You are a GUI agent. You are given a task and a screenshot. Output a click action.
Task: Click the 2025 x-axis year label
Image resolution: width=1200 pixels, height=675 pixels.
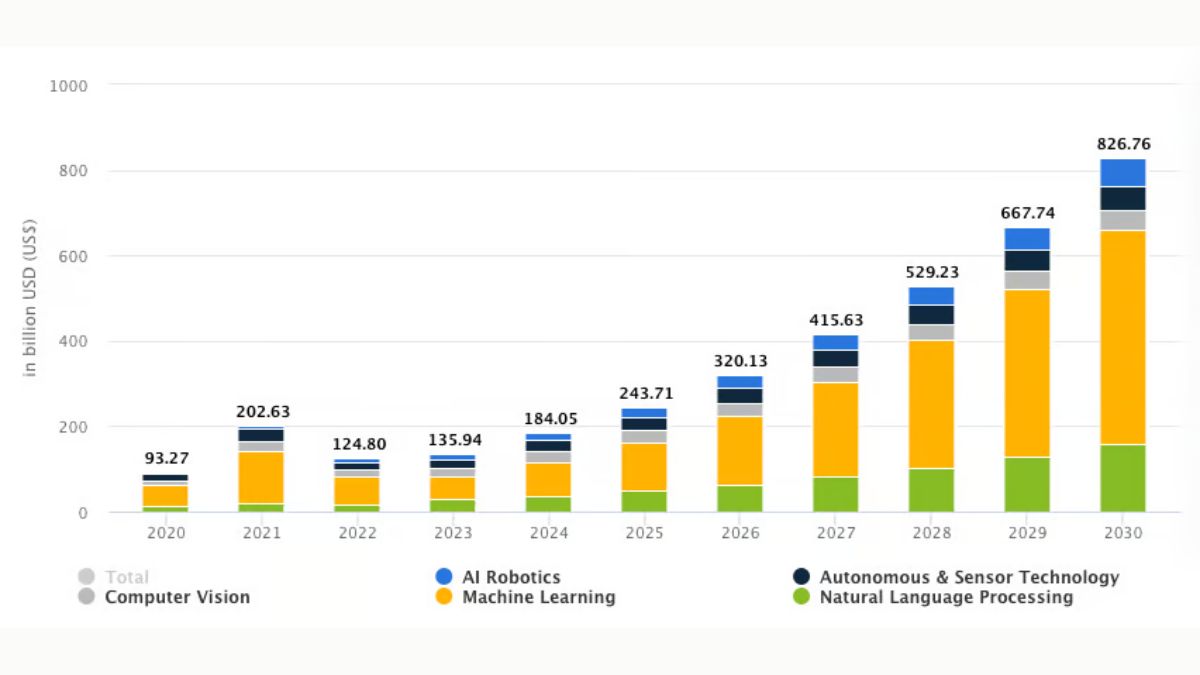(x=645, y=533)
